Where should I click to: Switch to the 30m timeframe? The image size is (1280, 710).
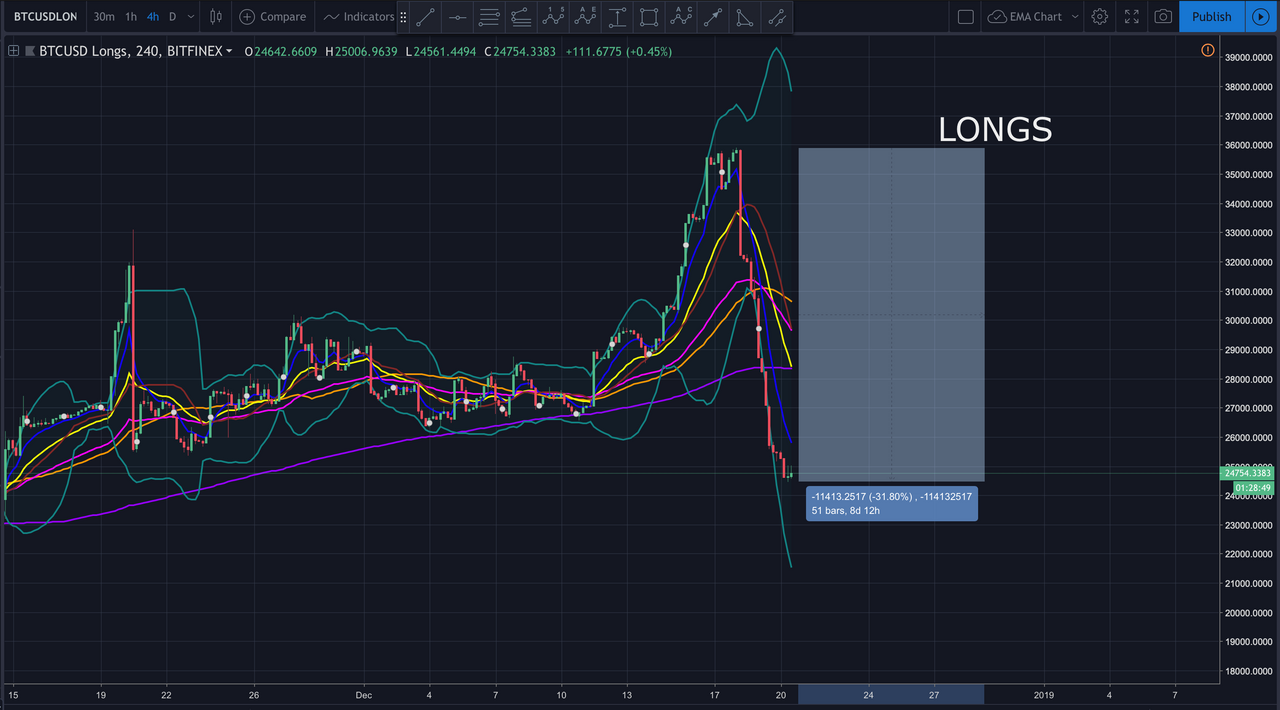[x=103, y=16]
